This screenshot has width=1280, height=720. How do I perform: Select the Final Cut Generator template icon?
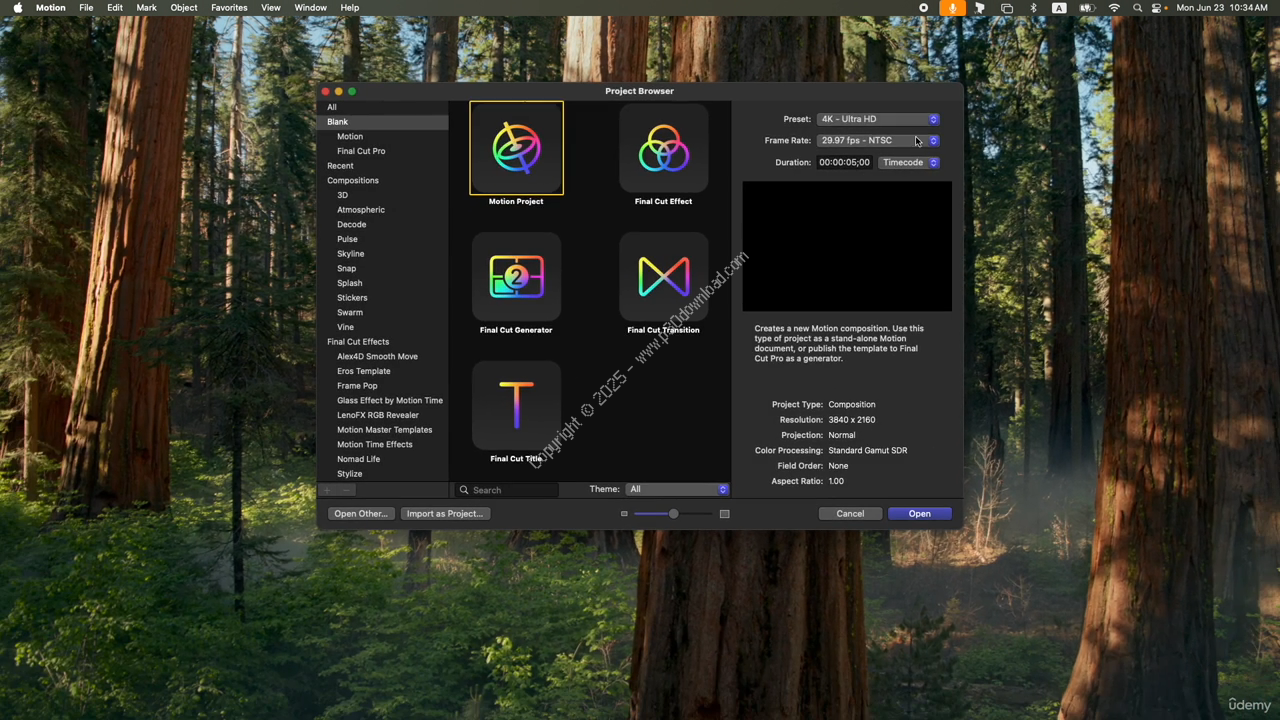click(x=516, y=277)
